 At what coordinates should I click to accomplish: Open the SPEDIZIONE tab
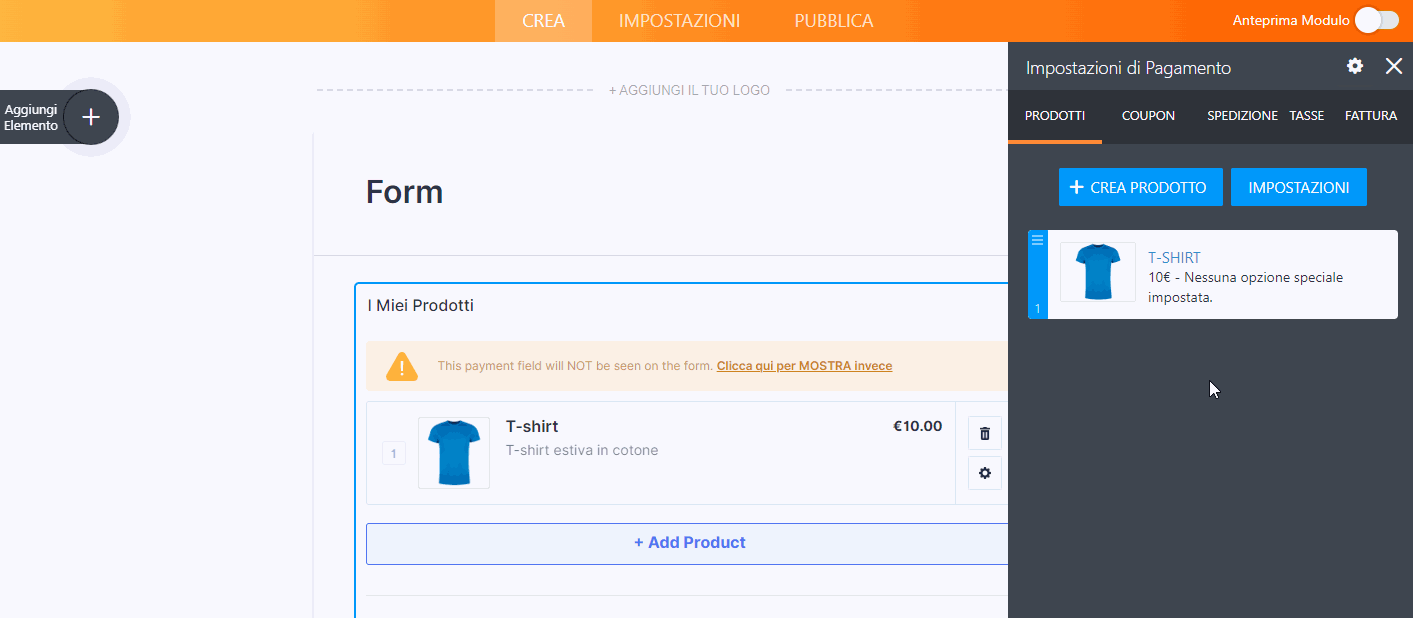point(1242,116)
